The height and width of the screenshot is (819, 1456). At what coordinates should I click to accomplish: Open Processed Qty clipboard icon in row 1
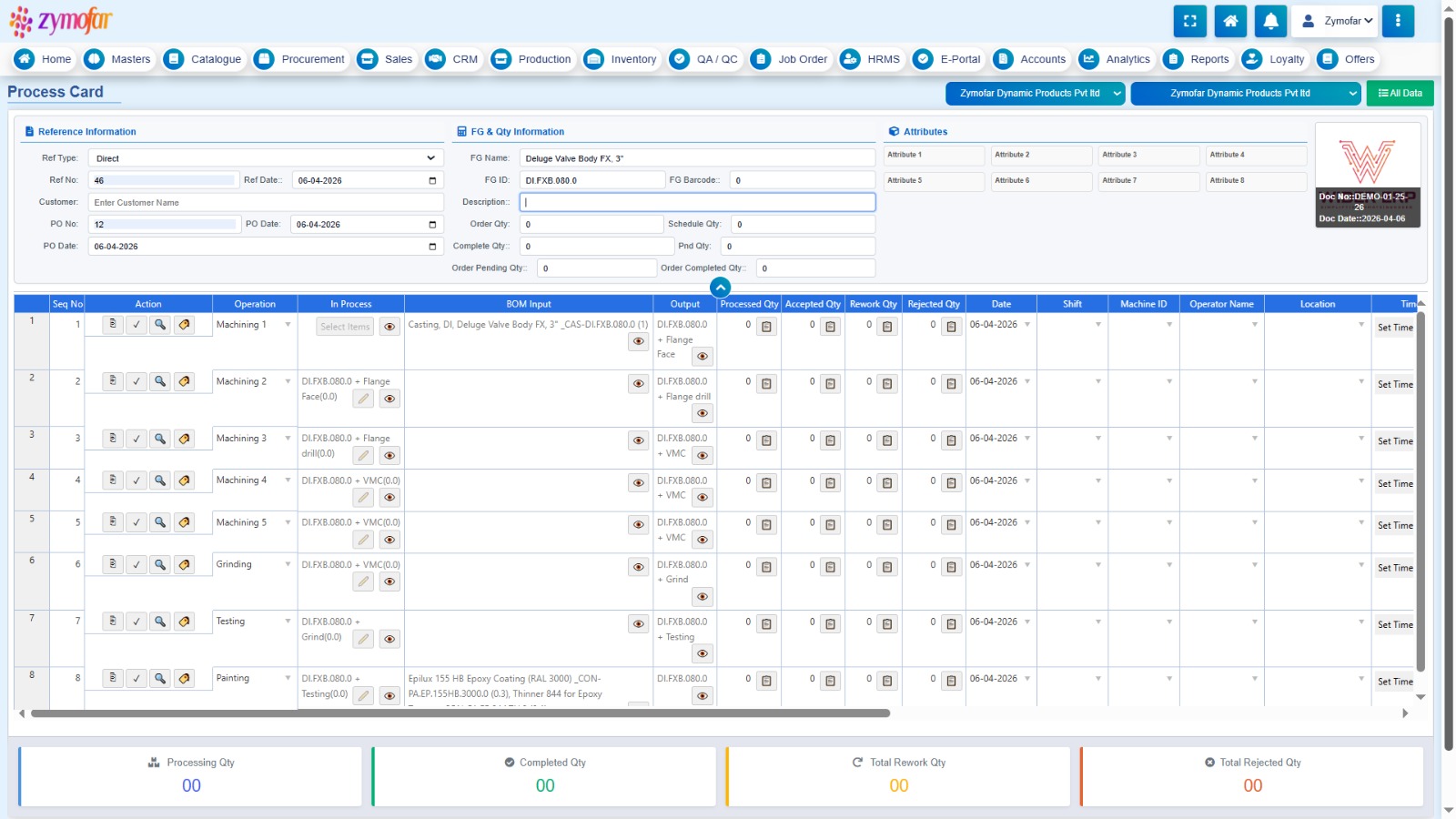coord(767,327)
